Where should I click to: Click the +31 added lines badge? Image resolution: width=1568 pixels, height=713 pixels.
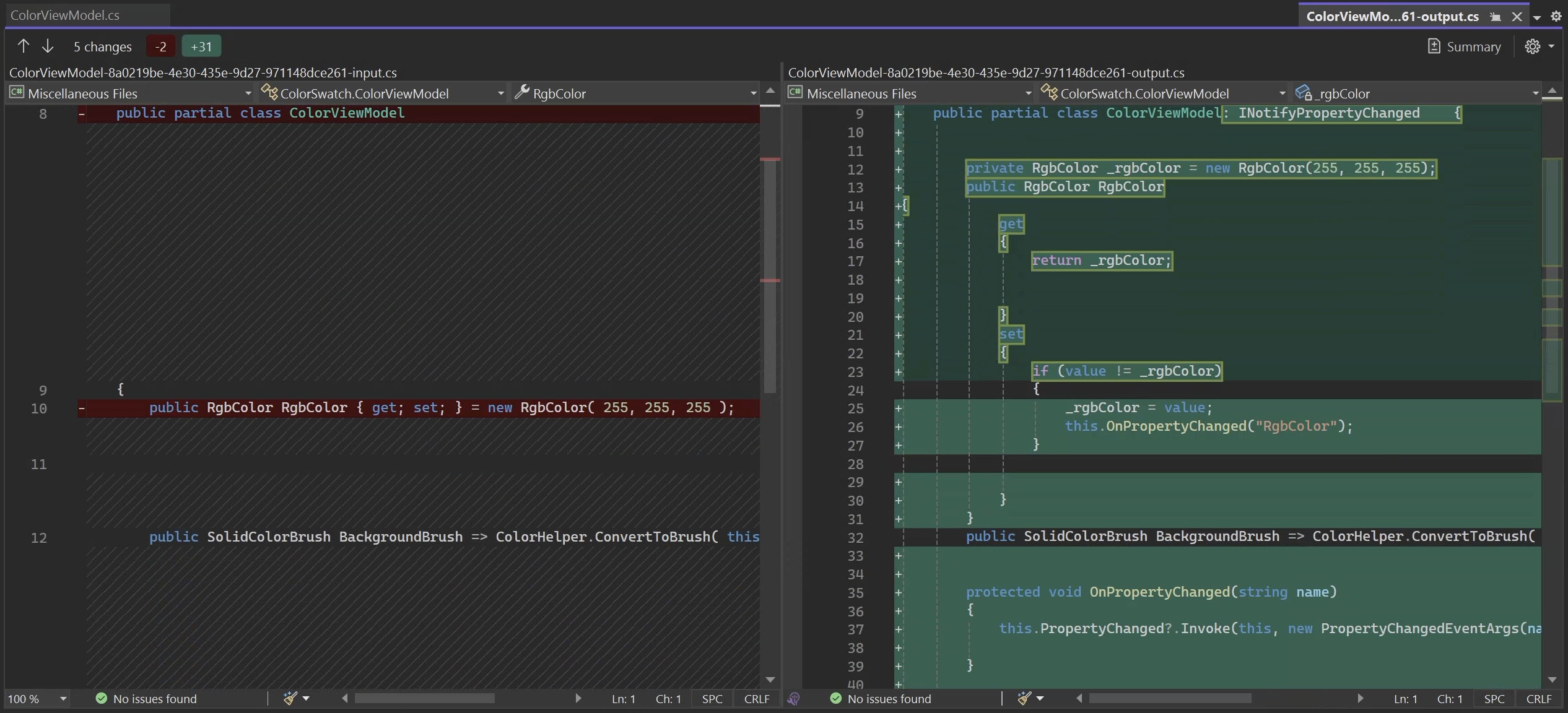pyautogui.click(x=201, y=46)
